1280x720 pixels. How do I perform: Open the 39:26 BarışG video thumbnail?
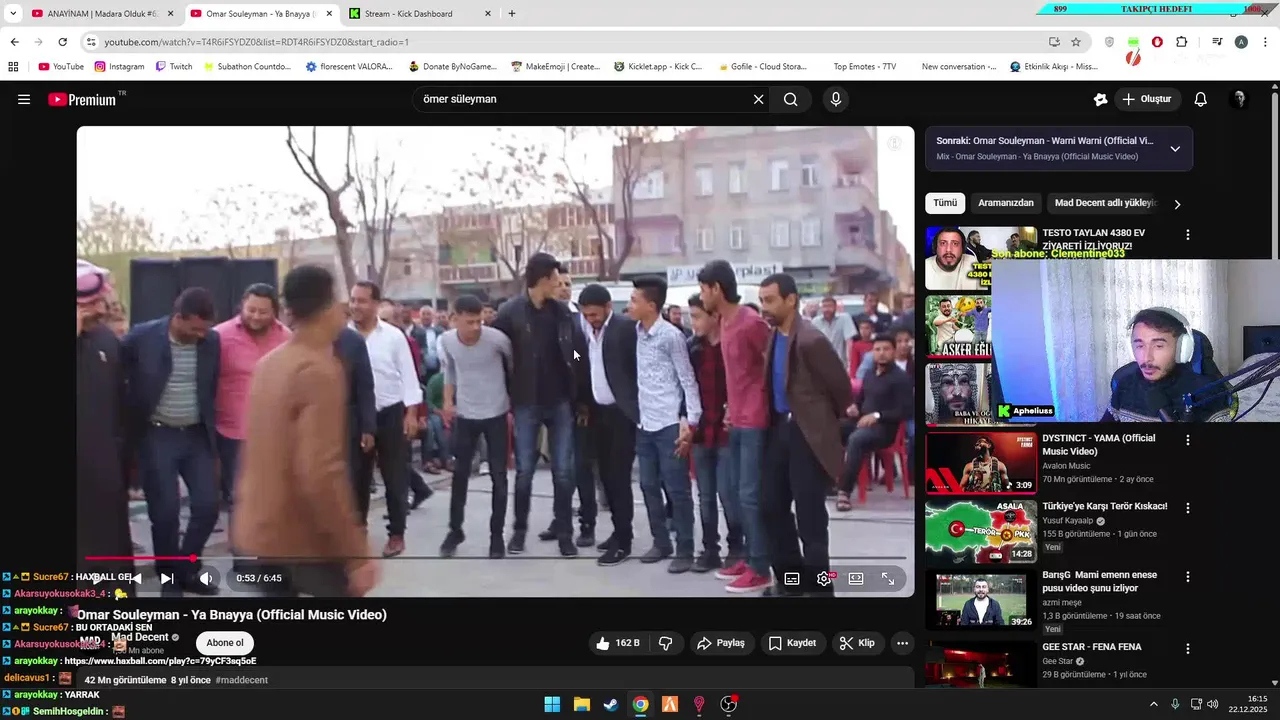click(981, 600)
